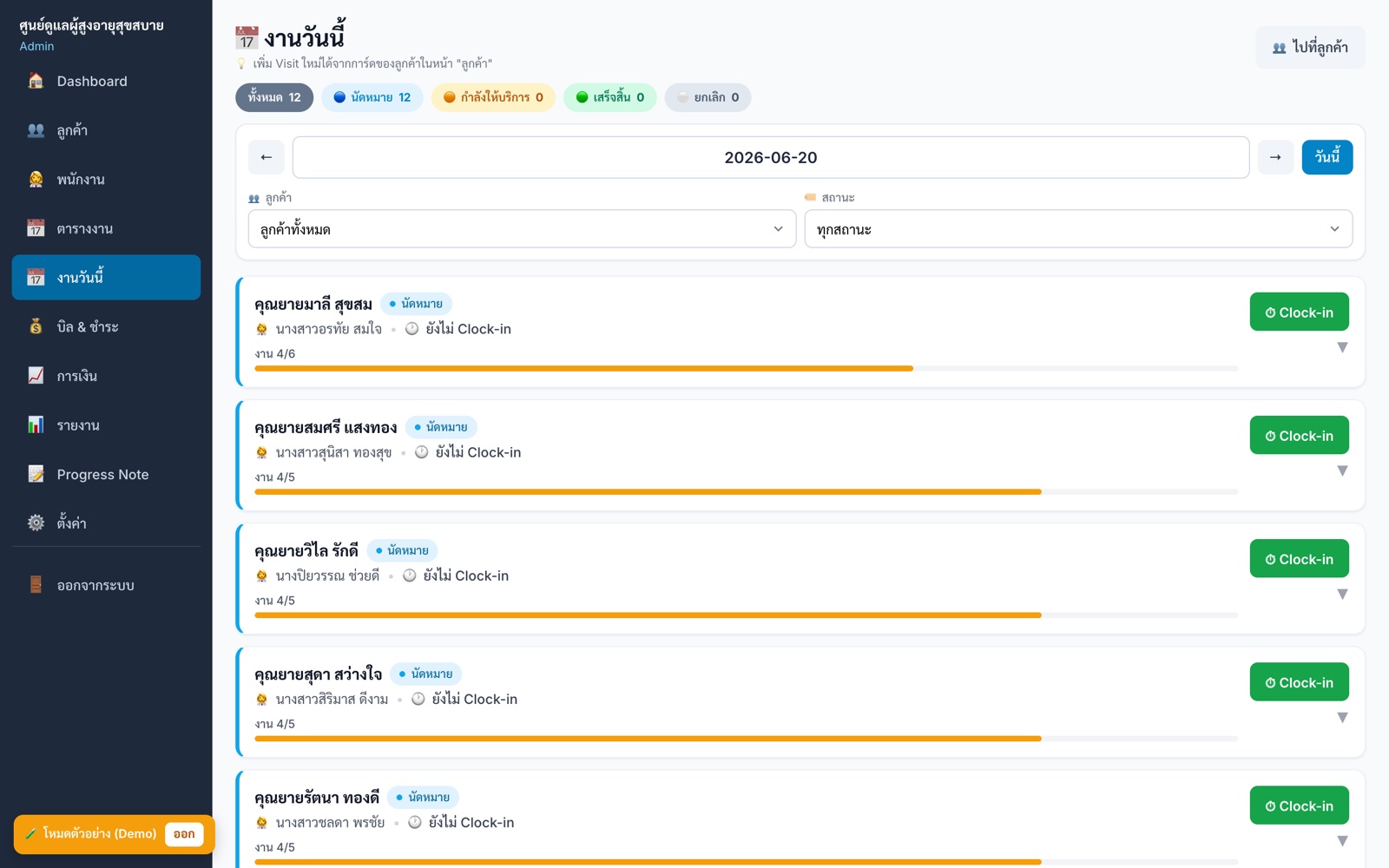Click the Progress Note memo icon

tap(36, 474)
